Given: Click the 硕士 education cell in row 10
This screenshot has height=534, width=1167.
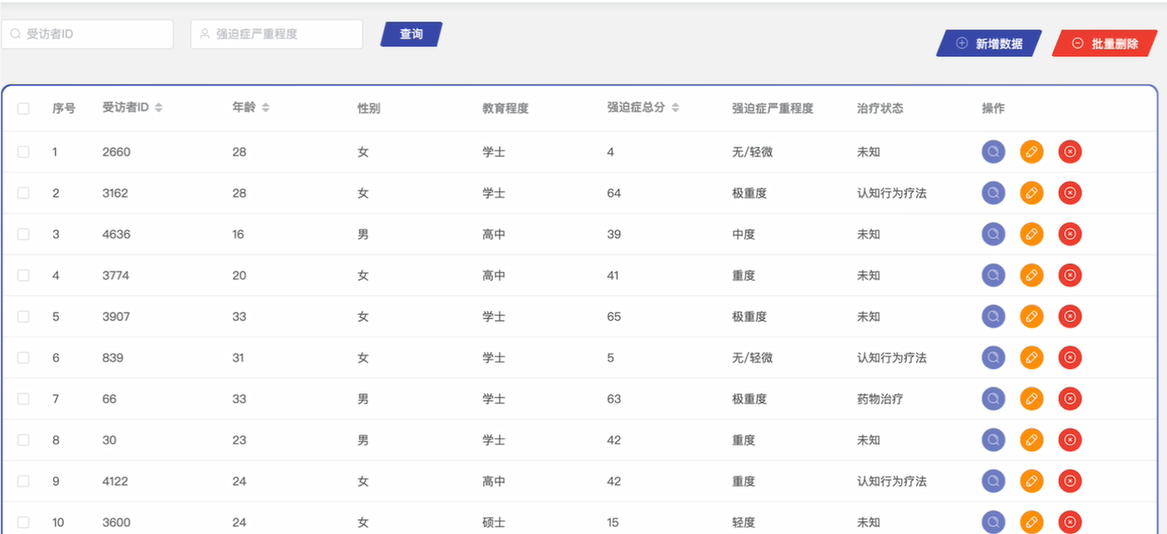Looking at the screenshot, I should click(x=494, y=522).
